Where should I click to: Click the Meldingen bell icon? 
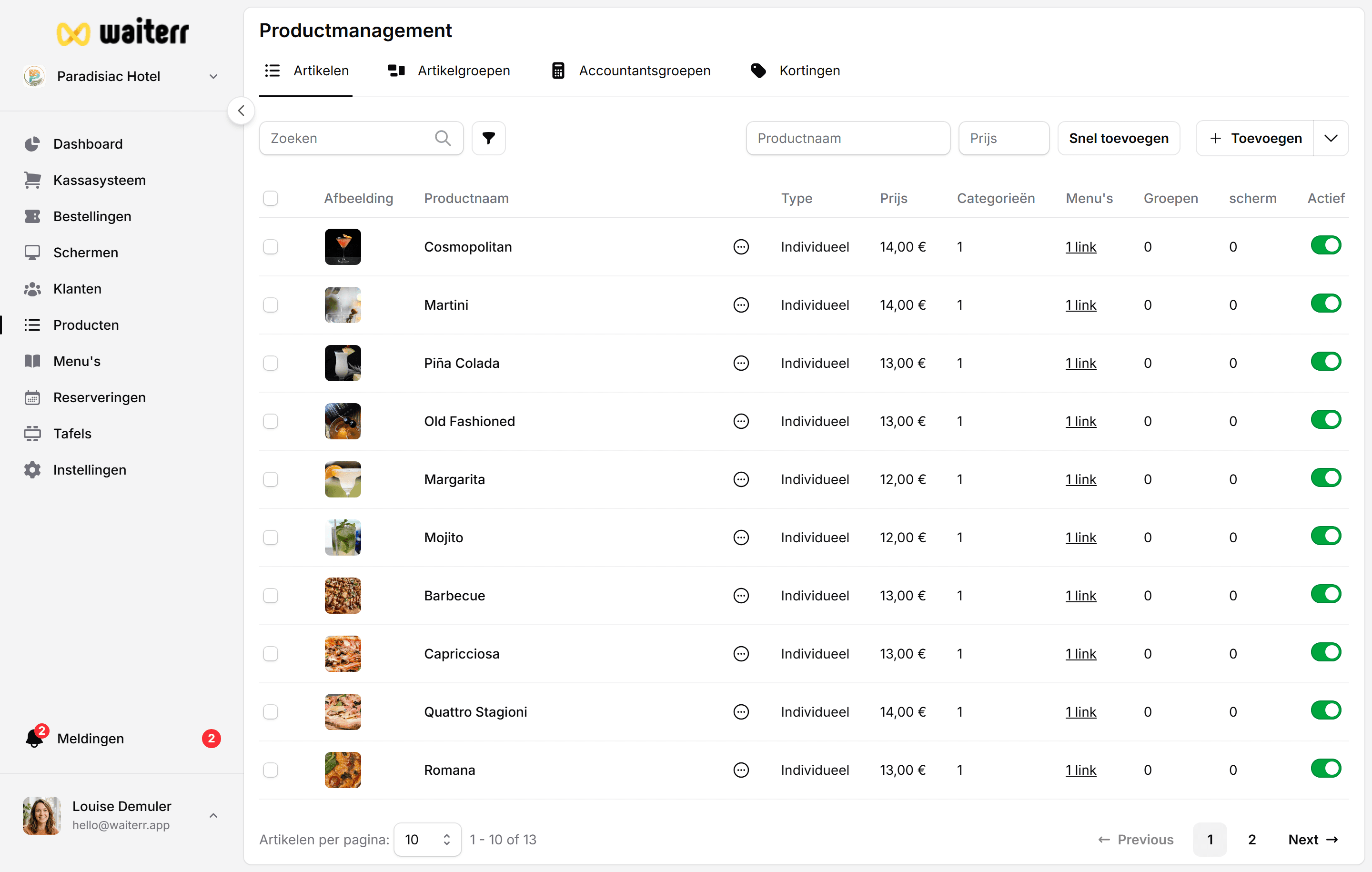(x=34, y=738)
